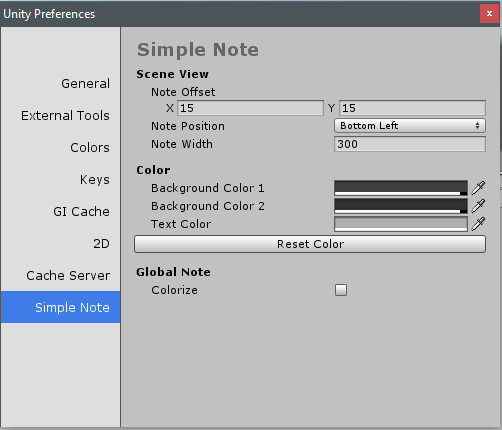This screenshot has width=502, height=430.
Task: Click the Note Width input field
Action: [x=410, y=144]
